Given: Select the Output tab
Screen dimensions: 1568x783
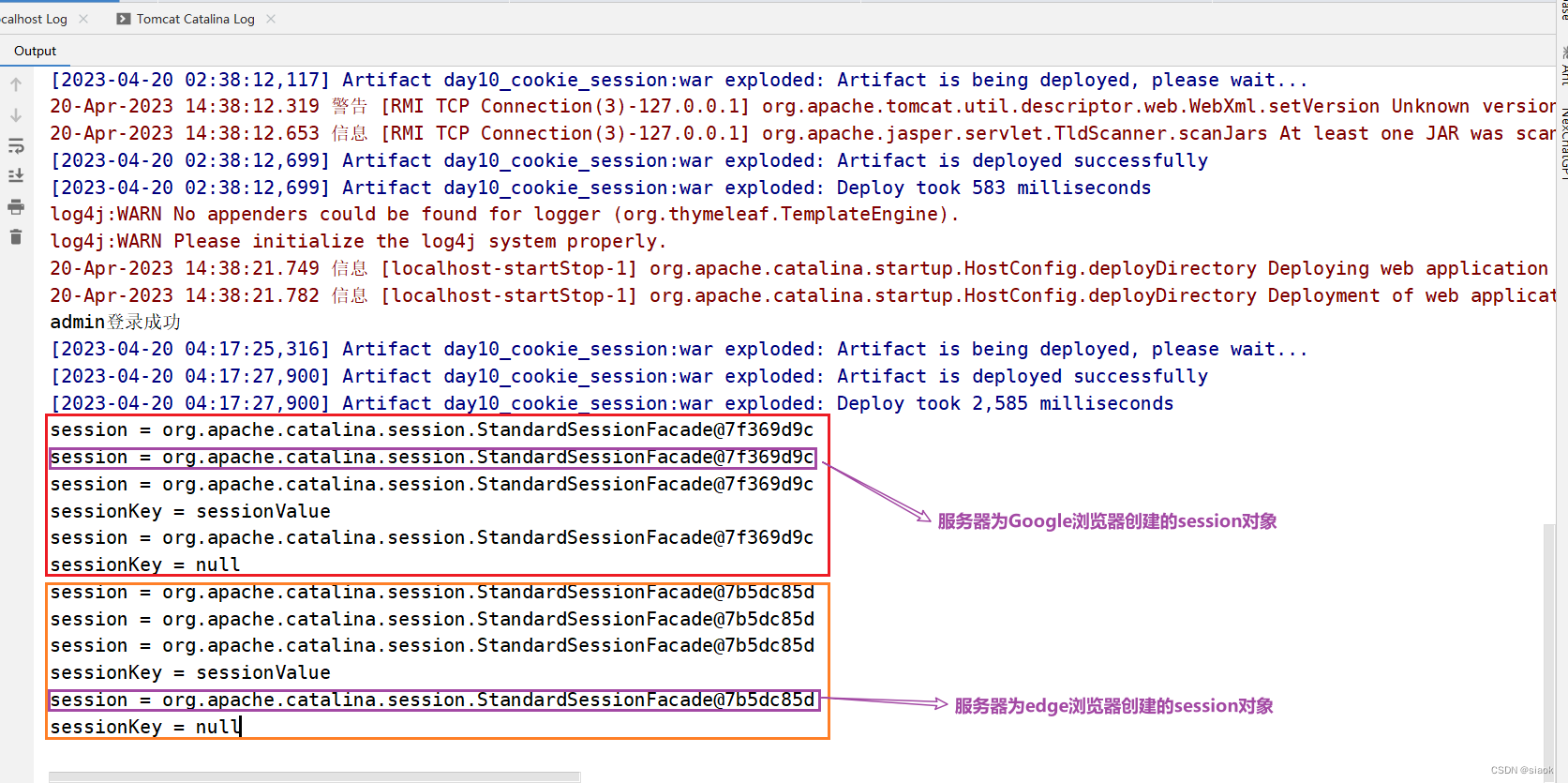Looking at the screenshot, I should (x=35, y=51).
